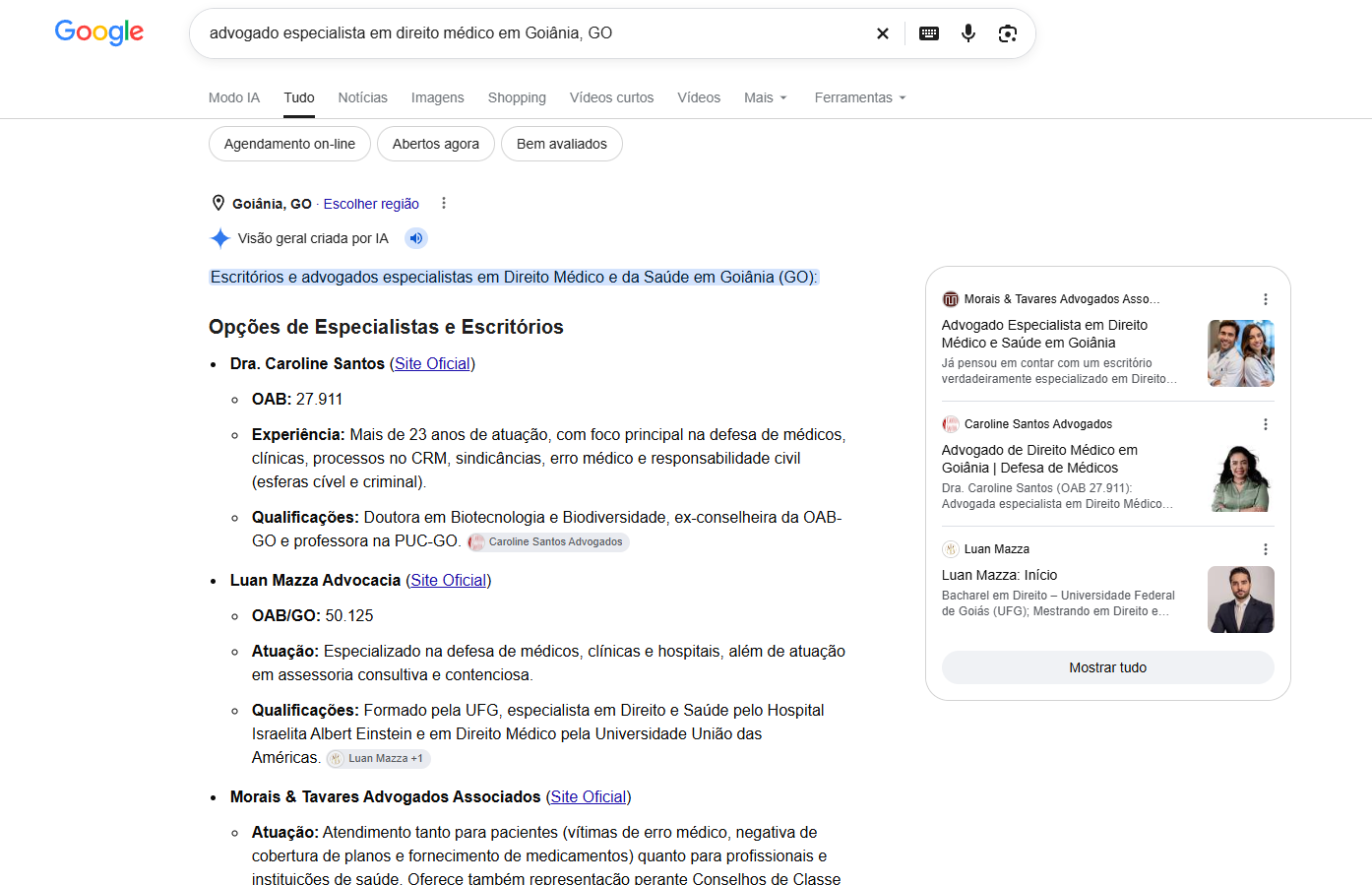This screenshot has height=885, width=1372.
Task: Select the Tudo tab
Action: [299, 97]
